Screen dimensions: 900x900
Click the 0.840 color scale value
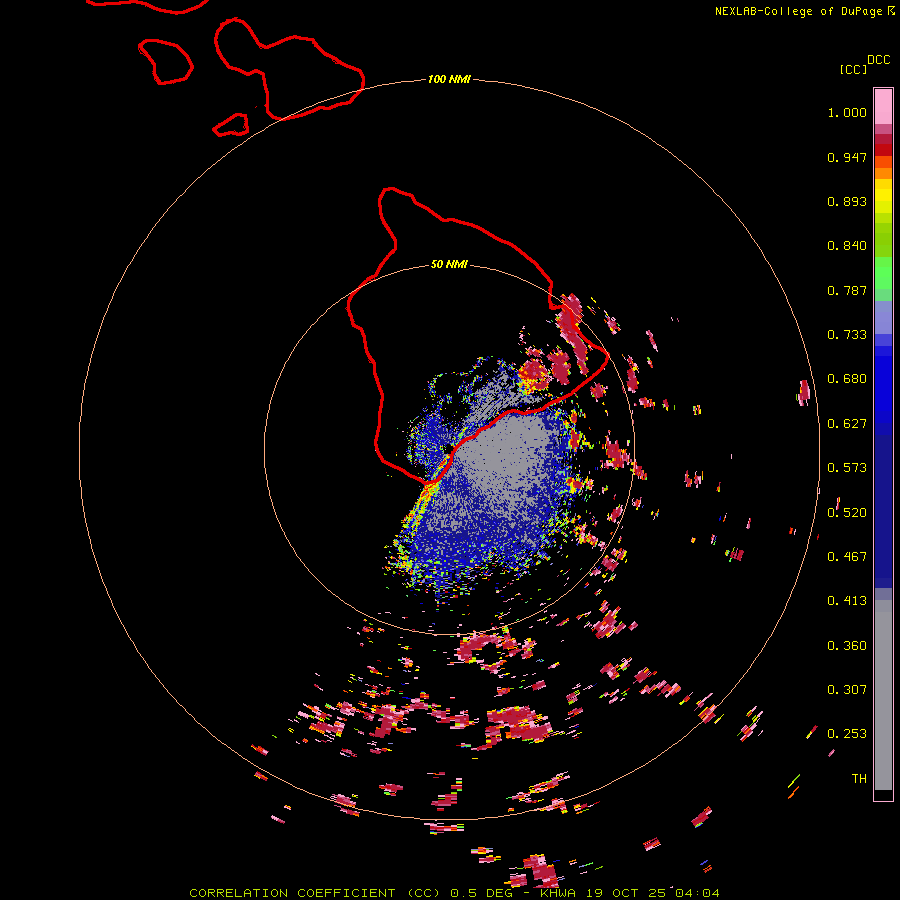847,246
